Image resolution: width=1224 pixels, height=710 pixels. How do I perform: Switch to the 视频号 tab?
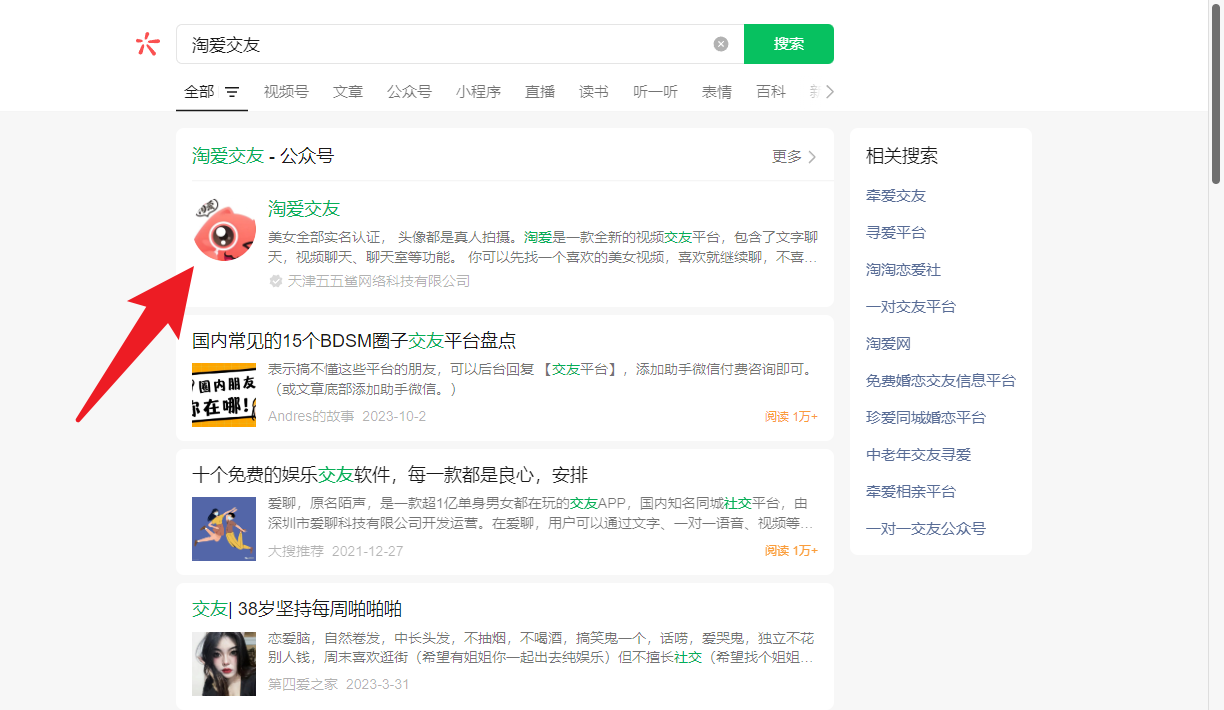click(286, 91)
